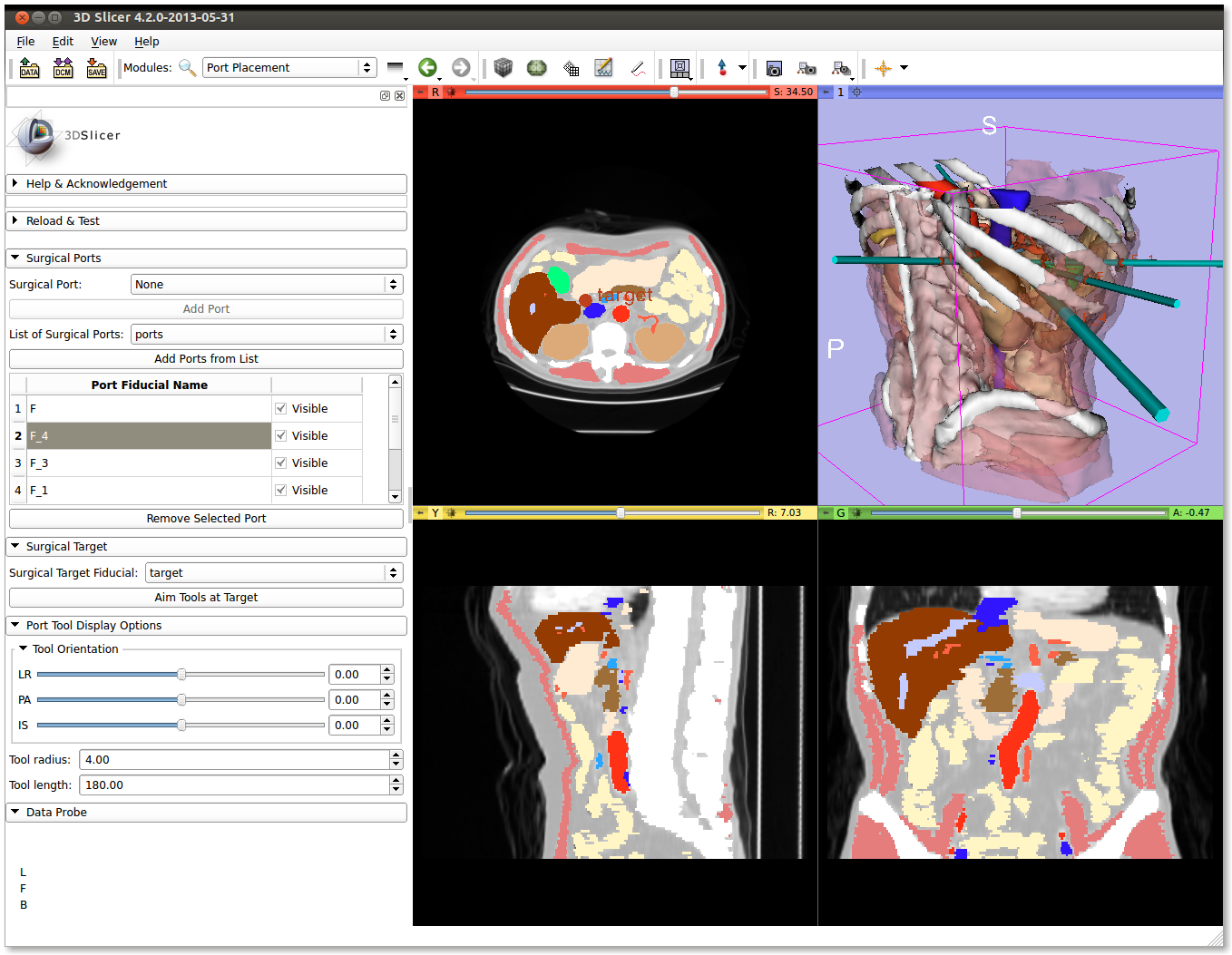Open the Volume Rendering cube icon
The image size is (1232, 955).
(x=504, y=68)
